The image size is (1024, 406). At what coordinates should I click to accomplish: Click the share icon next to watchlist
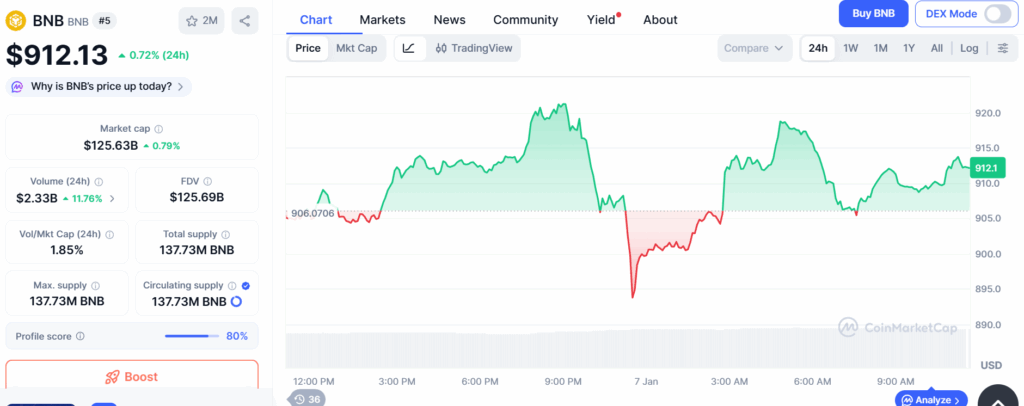[245, 20]
